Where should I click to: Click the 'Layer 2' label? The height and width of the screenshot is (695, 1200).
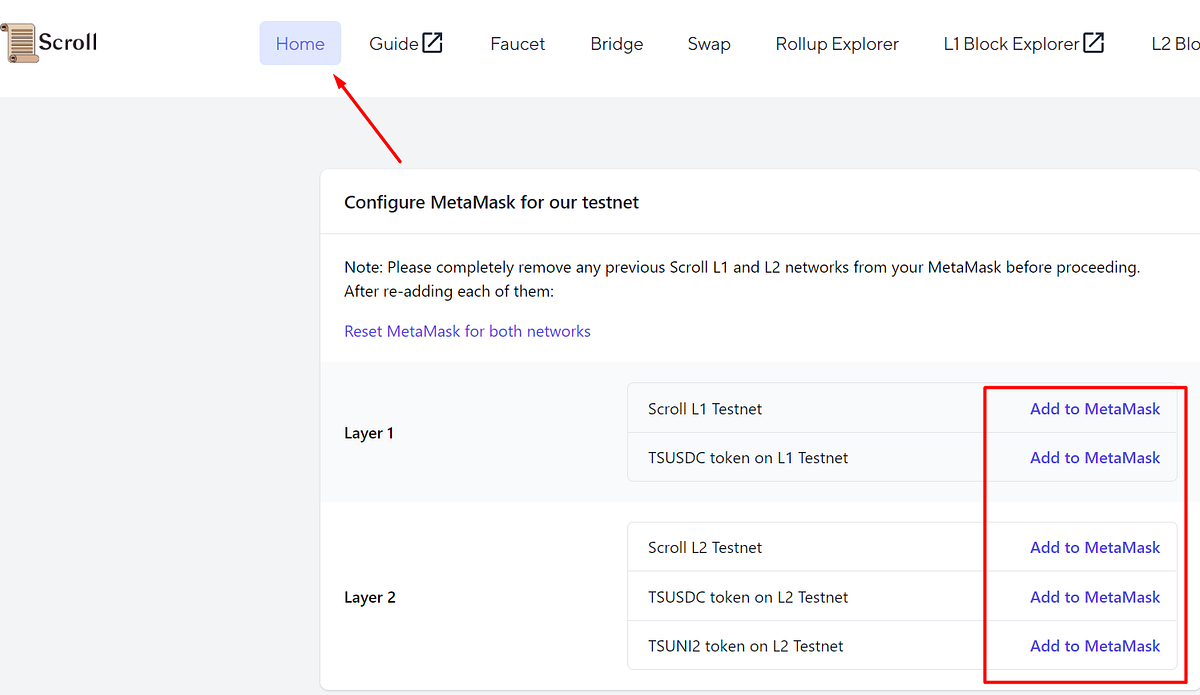370,597
